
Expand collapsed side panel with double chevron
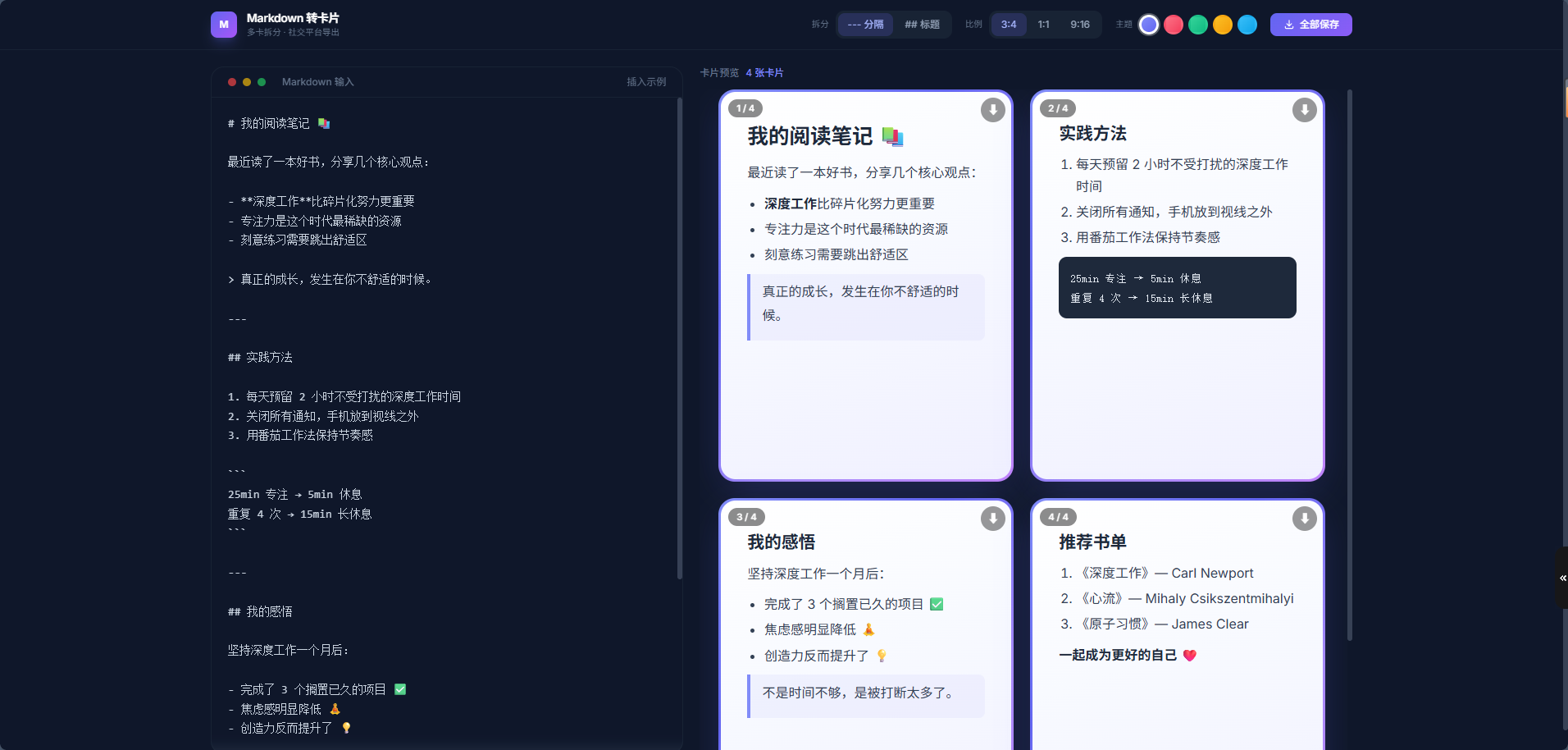(x=1561, y=578)
